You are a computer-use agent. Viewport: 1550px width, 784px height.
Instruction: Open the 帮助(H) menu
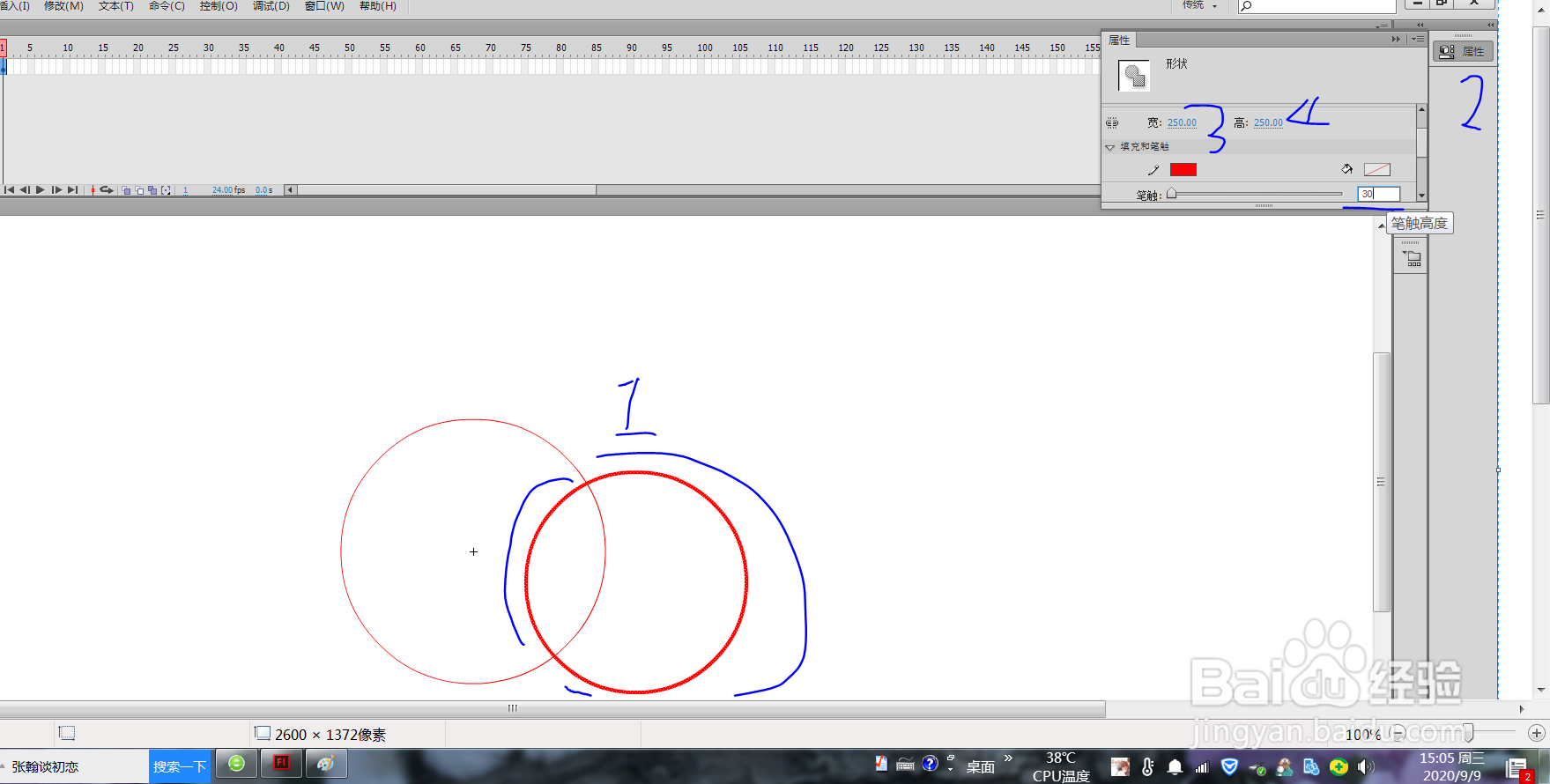click(377, 6)
